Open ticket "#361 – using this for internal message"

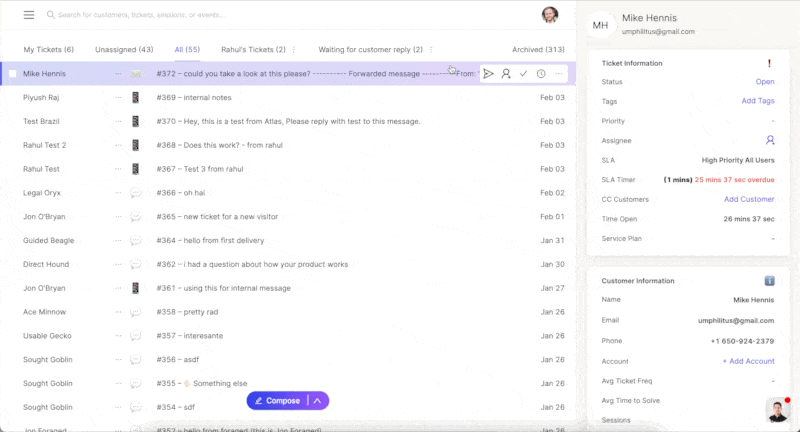[223, 288]
